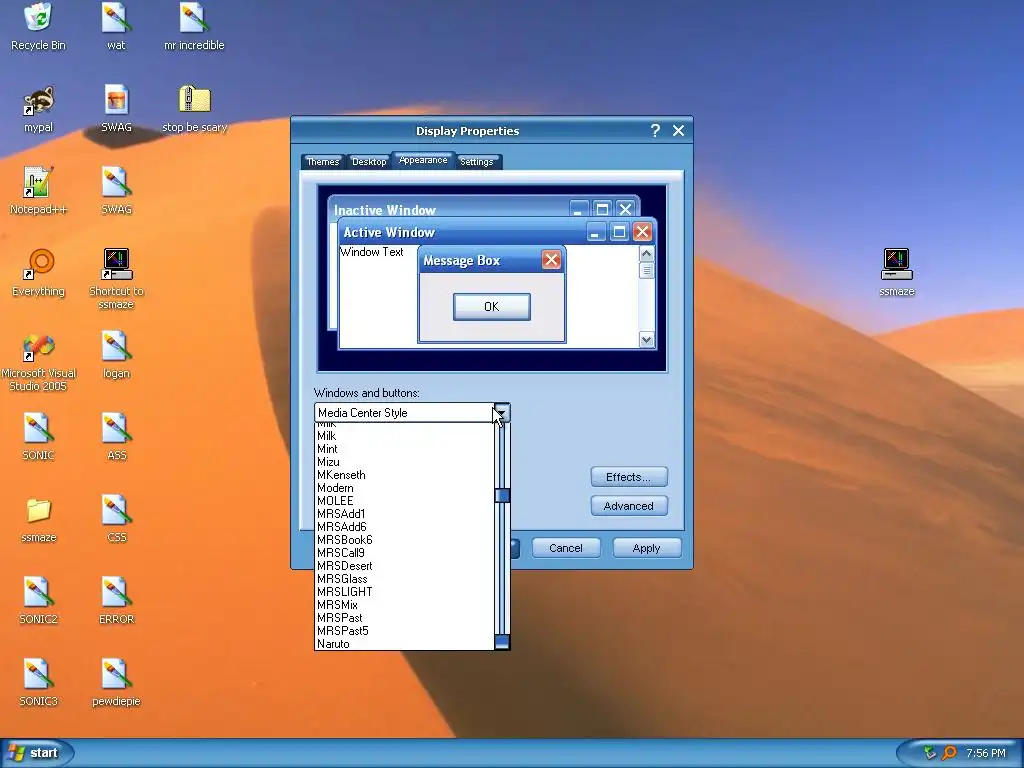
Task: Click the safely remove hardware tray icon
Action: pyautogui.click(x=930, y=753)
